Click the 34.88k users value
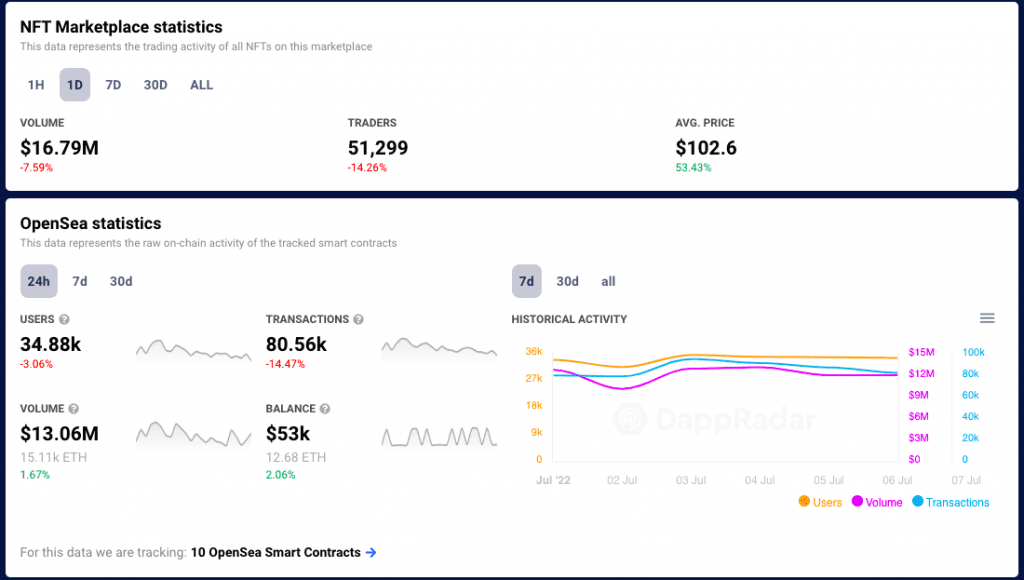Viewport: 1024px width, 580px height. [50, 344]
